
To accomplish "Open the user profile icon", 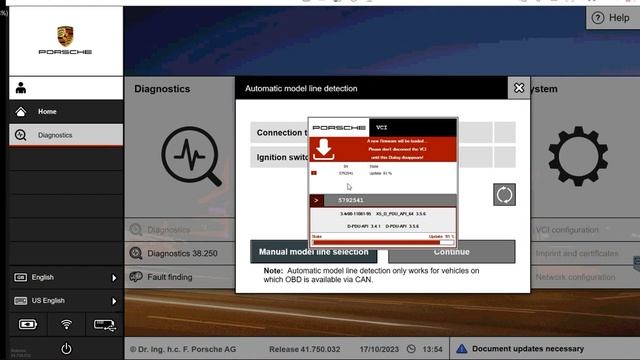I will click(21, 88).
